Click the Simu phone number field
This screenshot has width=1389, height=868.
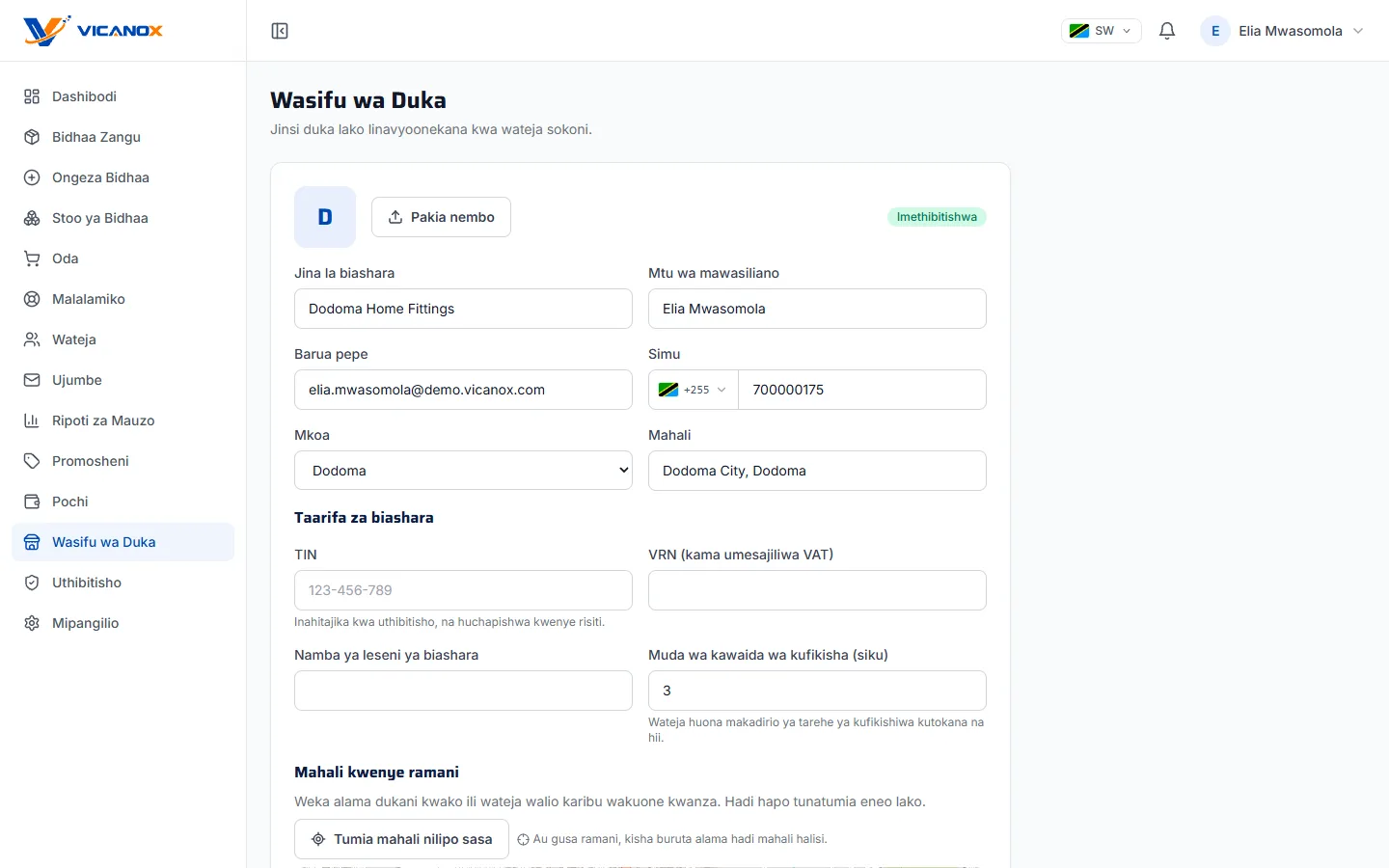pyautogui.click(x=862, y=390)
